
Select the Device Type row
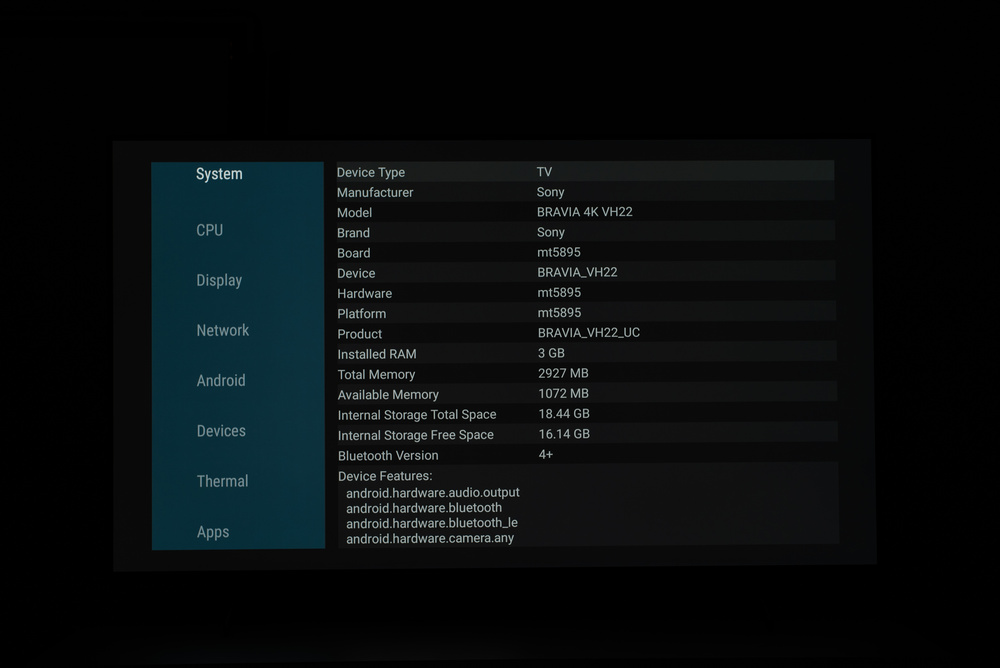coord(585,172)
